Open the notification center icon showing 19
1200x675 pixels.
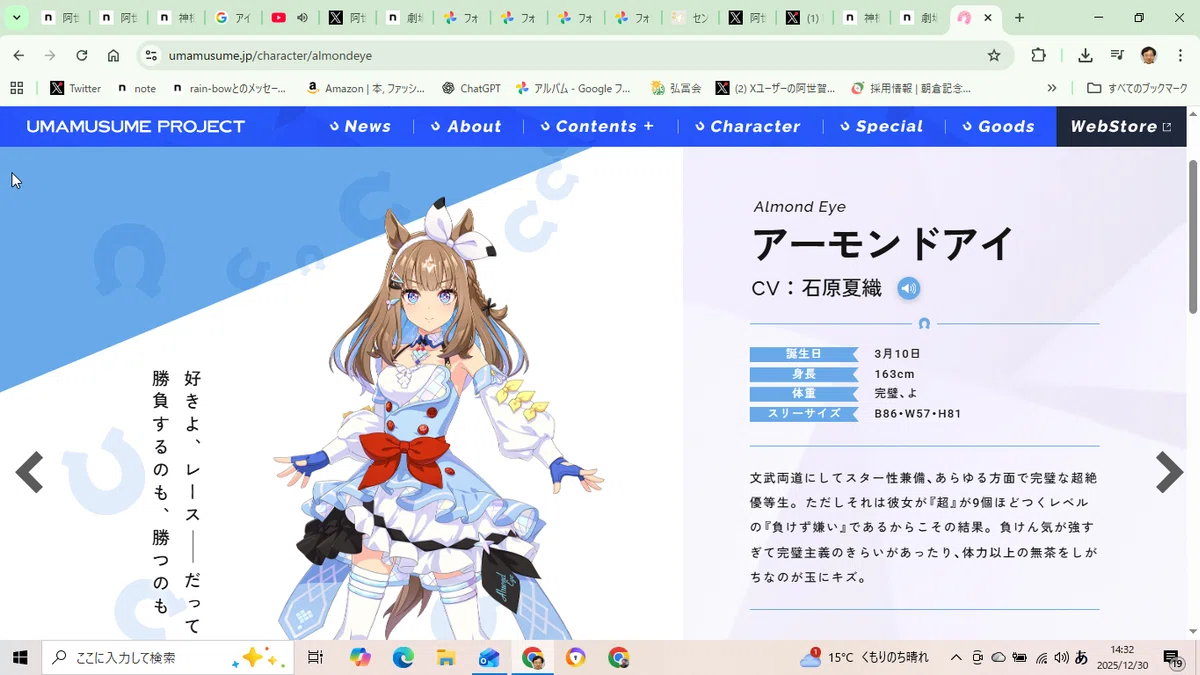point(1172,658)
